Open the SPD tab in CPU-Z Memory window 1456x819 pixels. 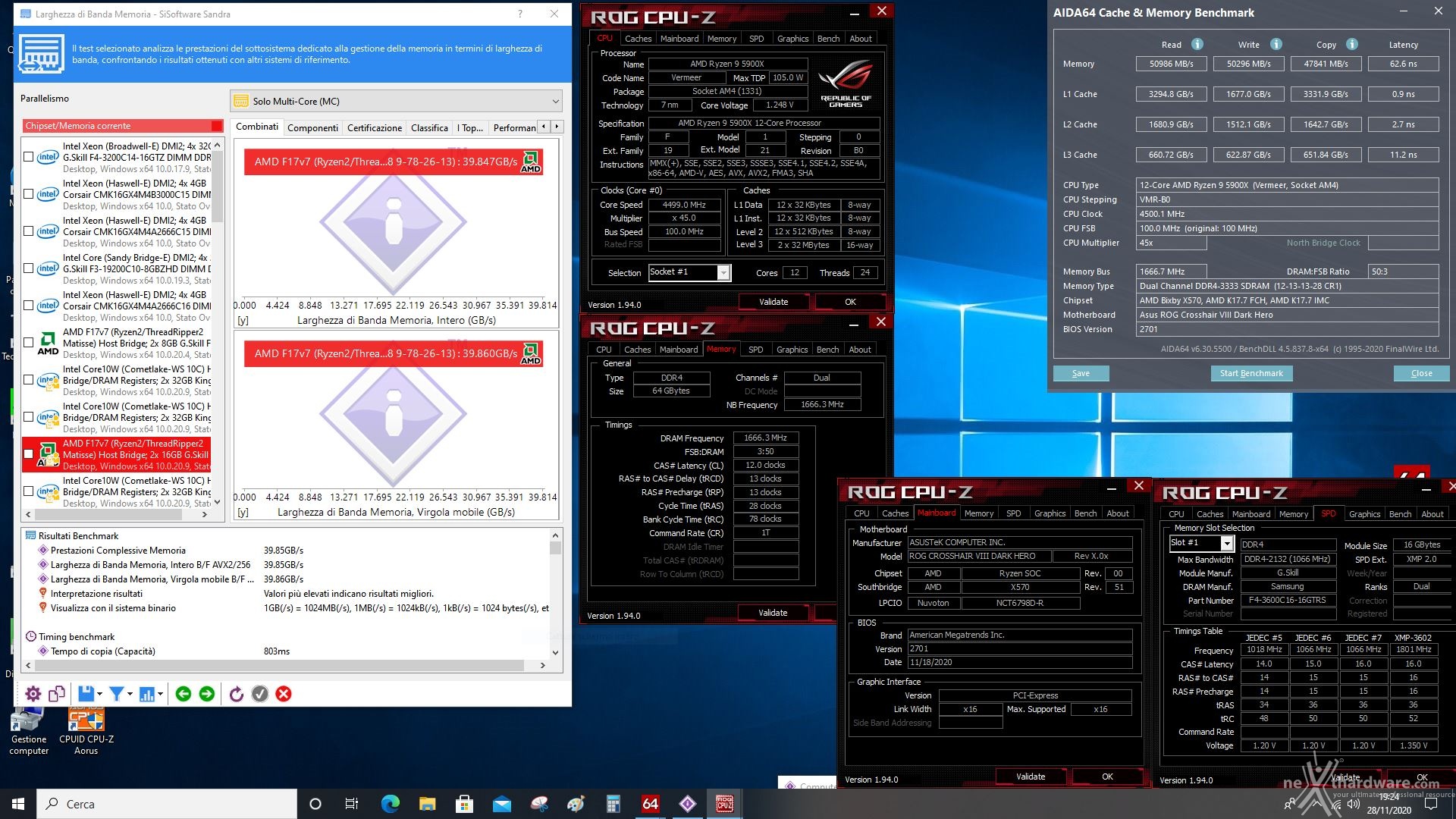point(756,350)
